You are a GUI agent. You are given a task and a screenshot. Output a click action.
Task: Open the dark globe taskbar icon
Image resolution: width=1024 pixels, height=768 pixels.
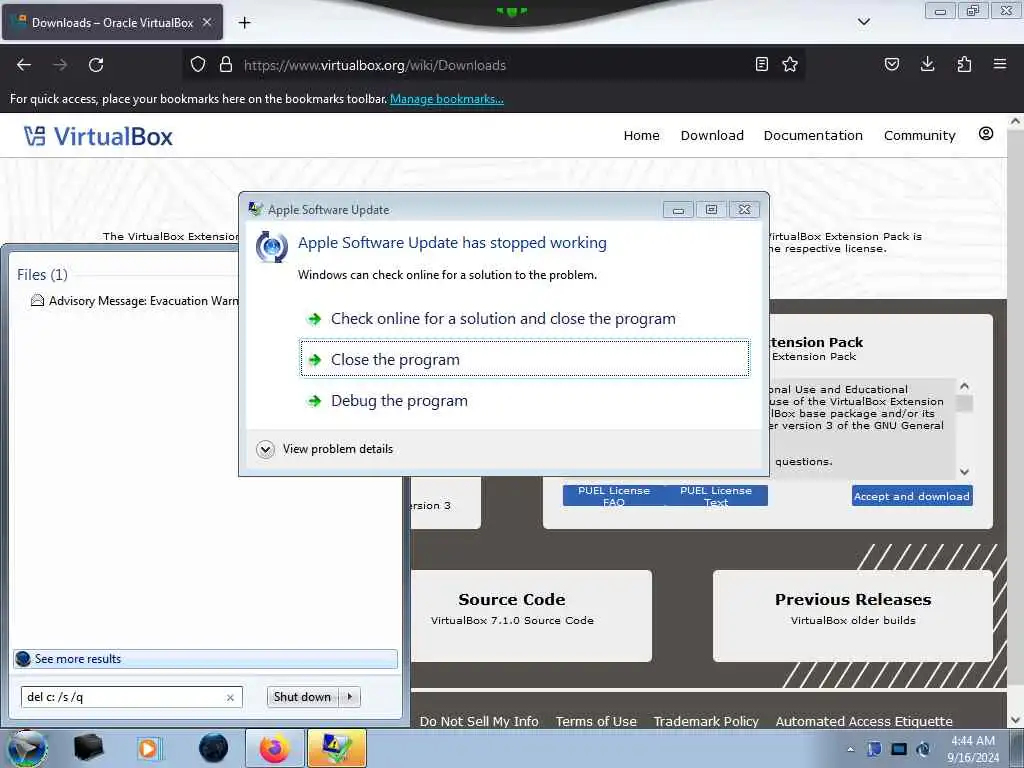pos(213,748)
